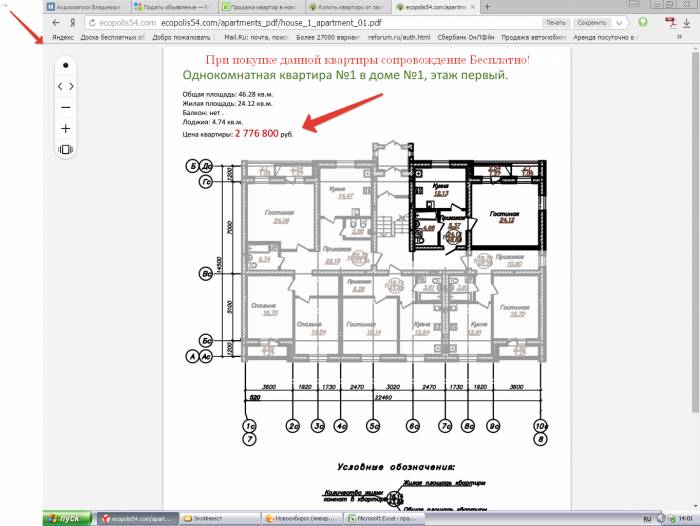Click the fit-to-page icon in PDF toolbar
Viewport: 700px width, 526px height.
pos(66,149)
